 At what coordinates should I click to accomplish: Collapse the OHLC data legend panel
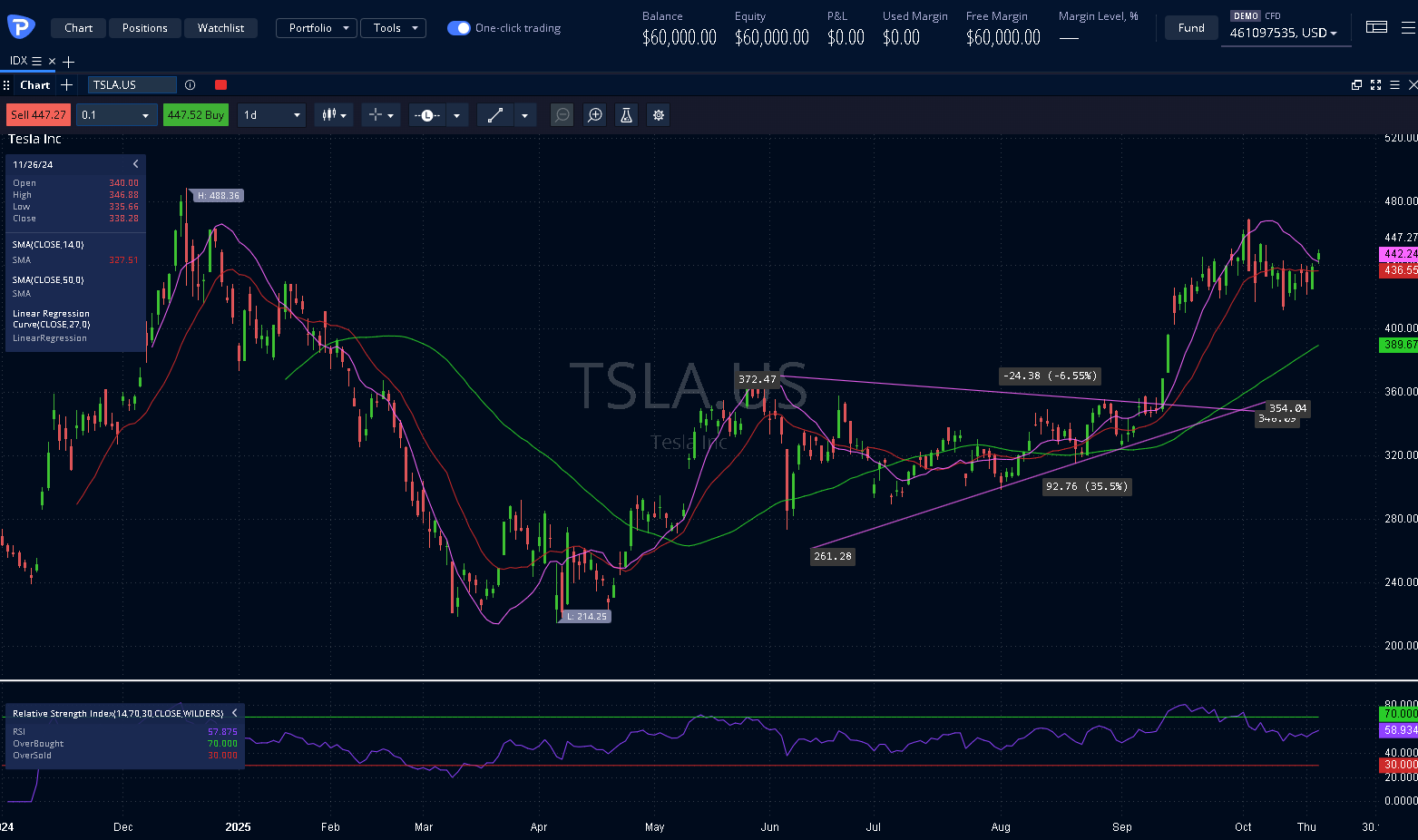(136, 164)
